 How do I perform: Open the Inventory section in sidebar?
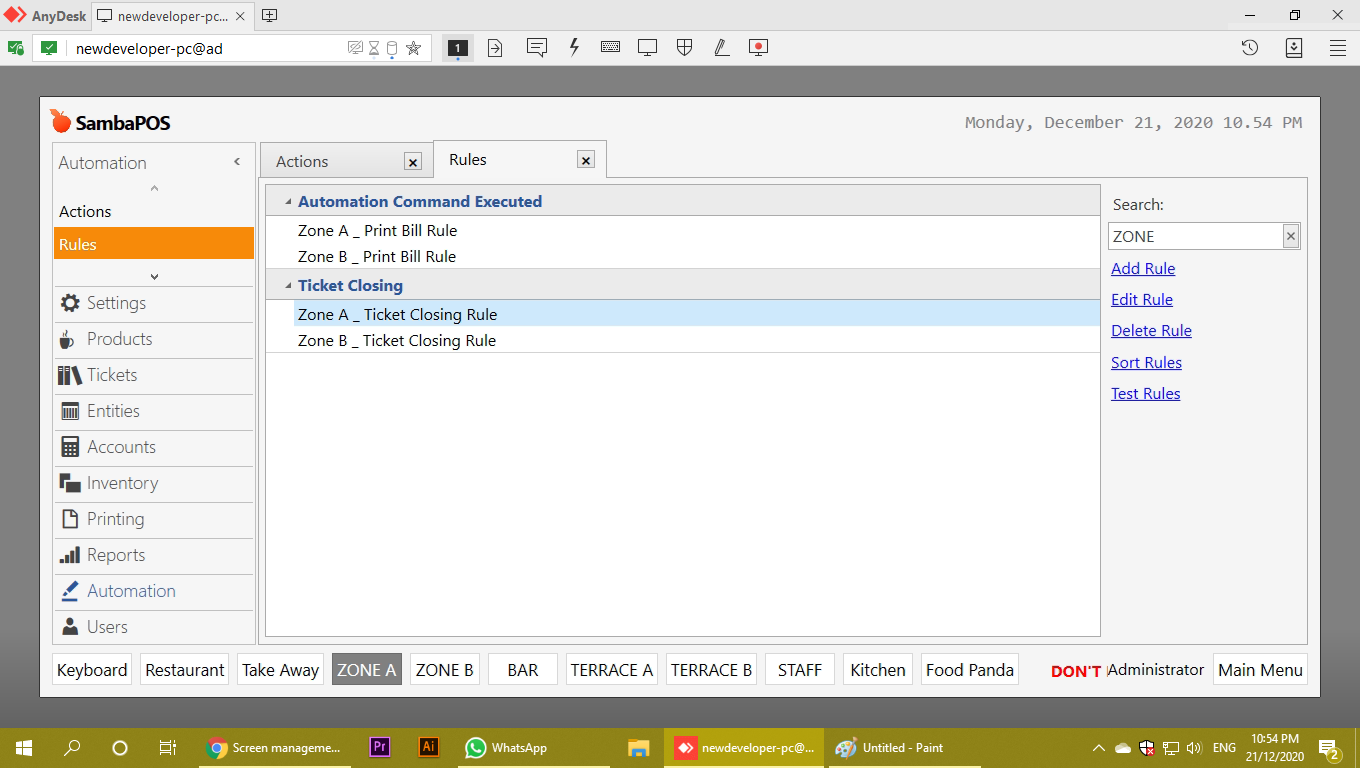[154, 483]
